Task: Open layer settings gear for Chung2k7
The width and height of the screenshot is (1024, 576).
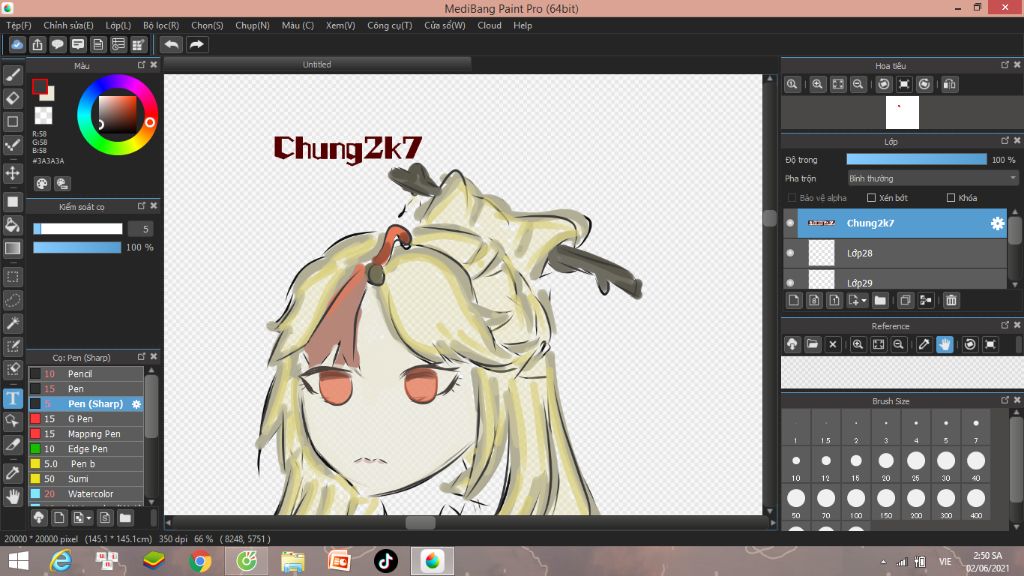Action: tap(997, 223)
